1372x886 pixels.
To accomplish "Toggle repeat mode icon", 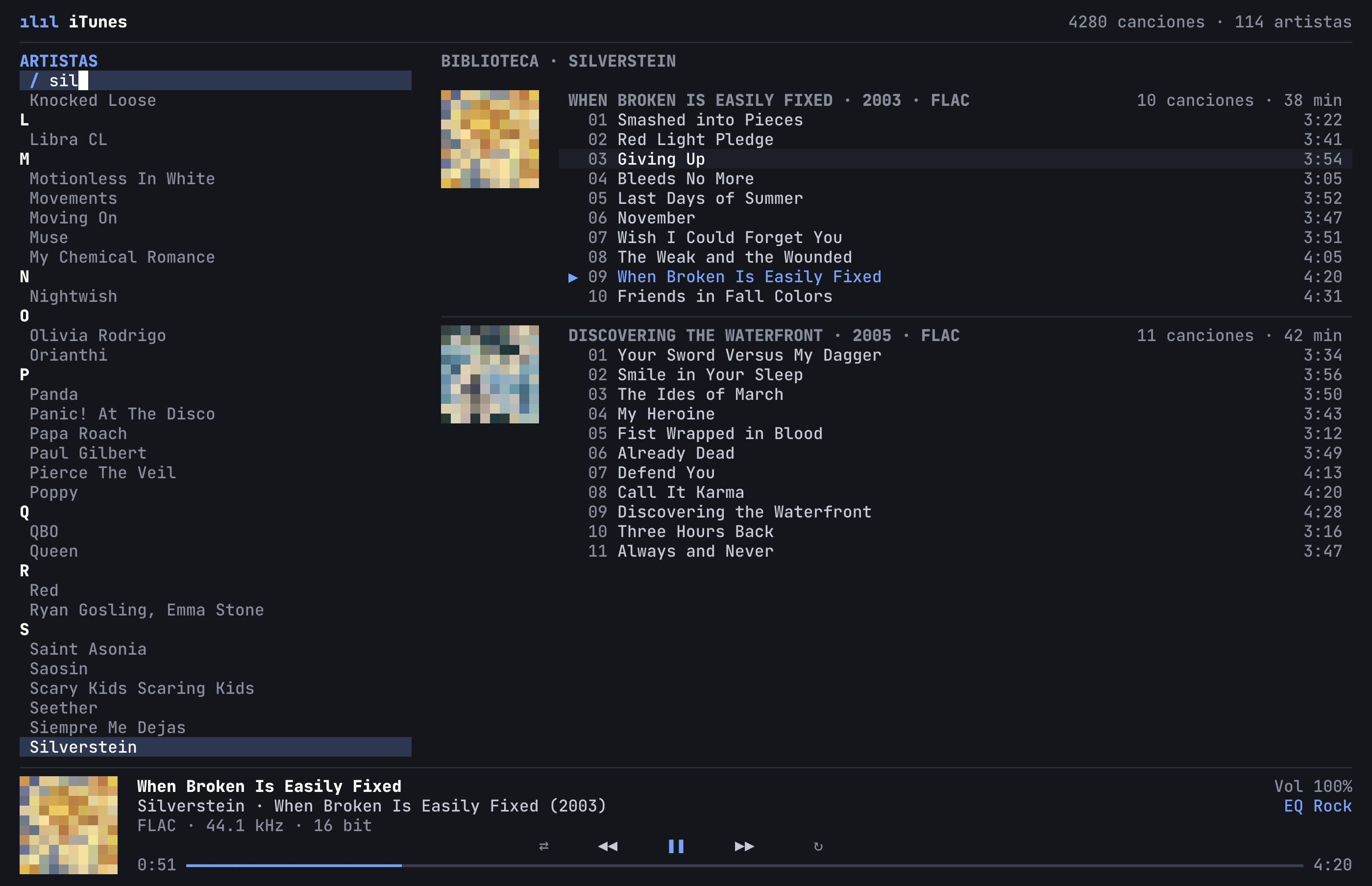I will pos(818,846).
